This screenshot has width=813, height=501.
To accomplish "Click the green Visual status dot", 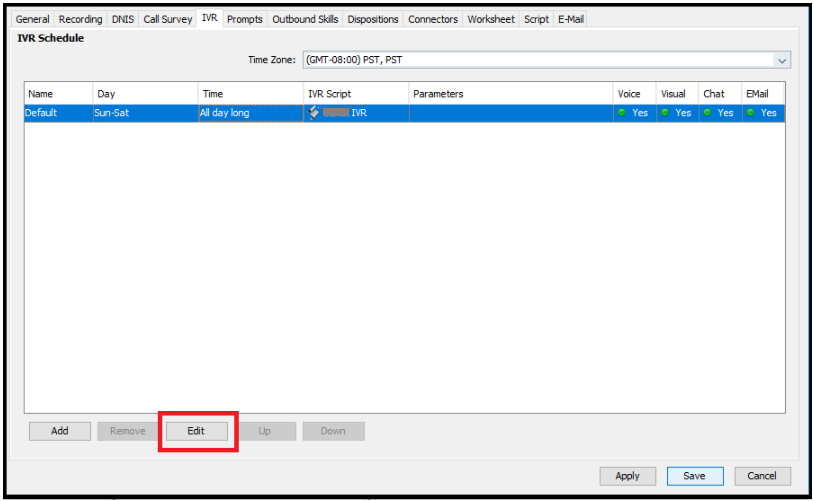I will (665, 113).
